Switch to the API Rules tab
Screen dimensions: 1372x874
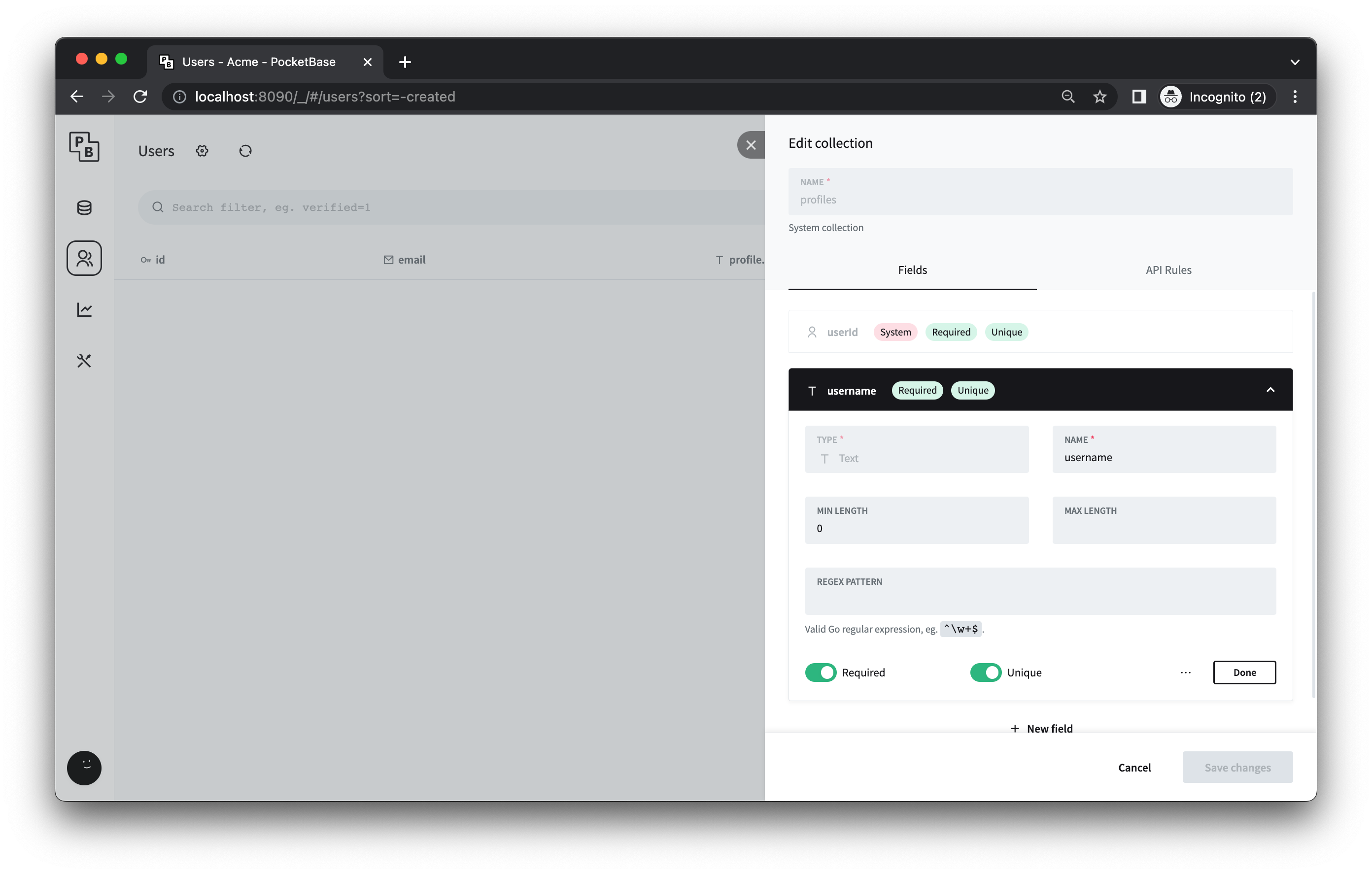[x=1168, y=270]
